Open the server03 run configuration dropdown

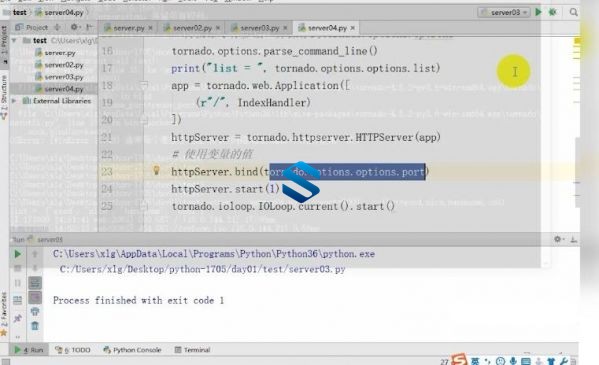[x=504, y=12]
